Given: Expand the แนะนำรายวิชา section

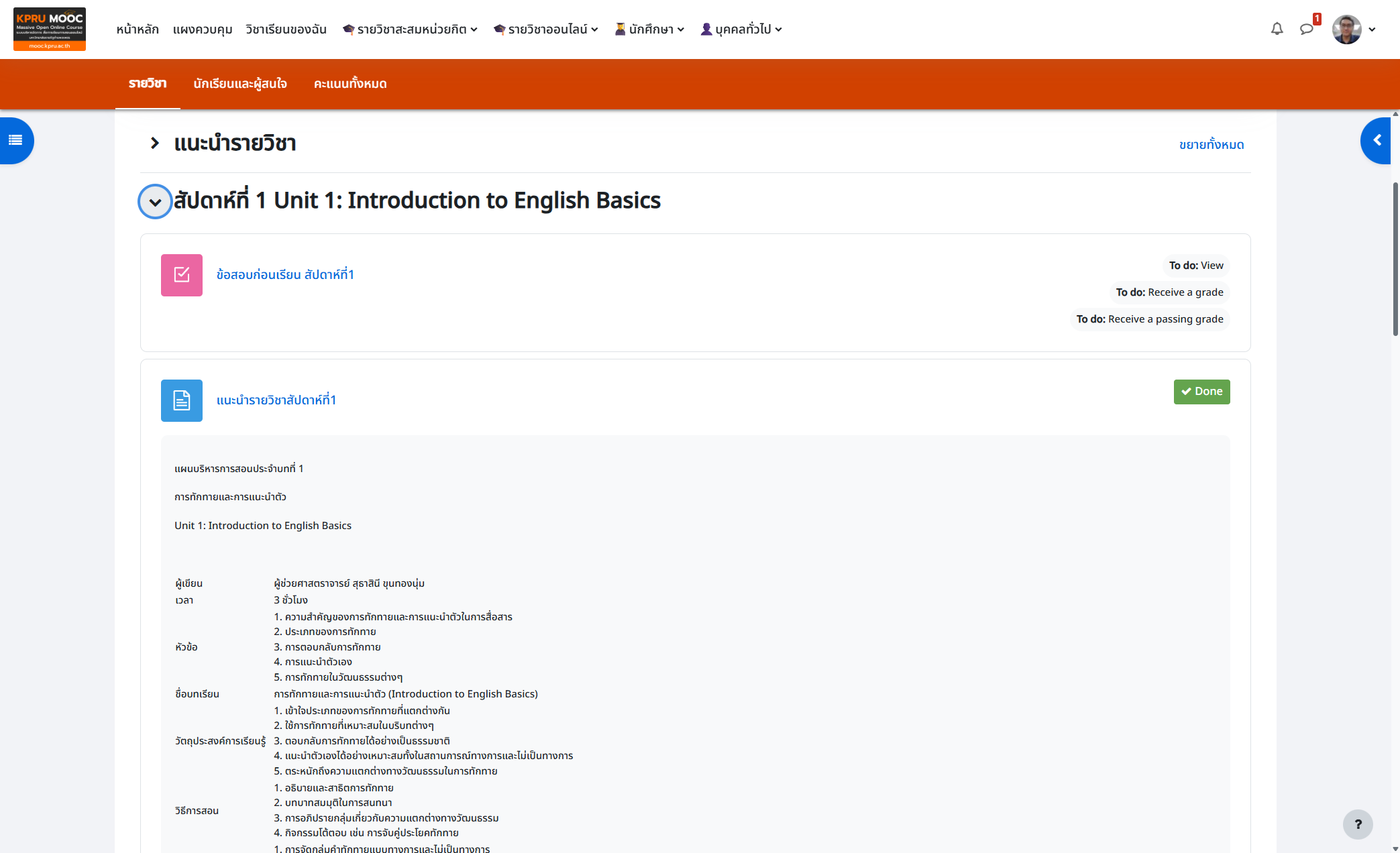Looking at the screenshot, I should pos(155,143).
